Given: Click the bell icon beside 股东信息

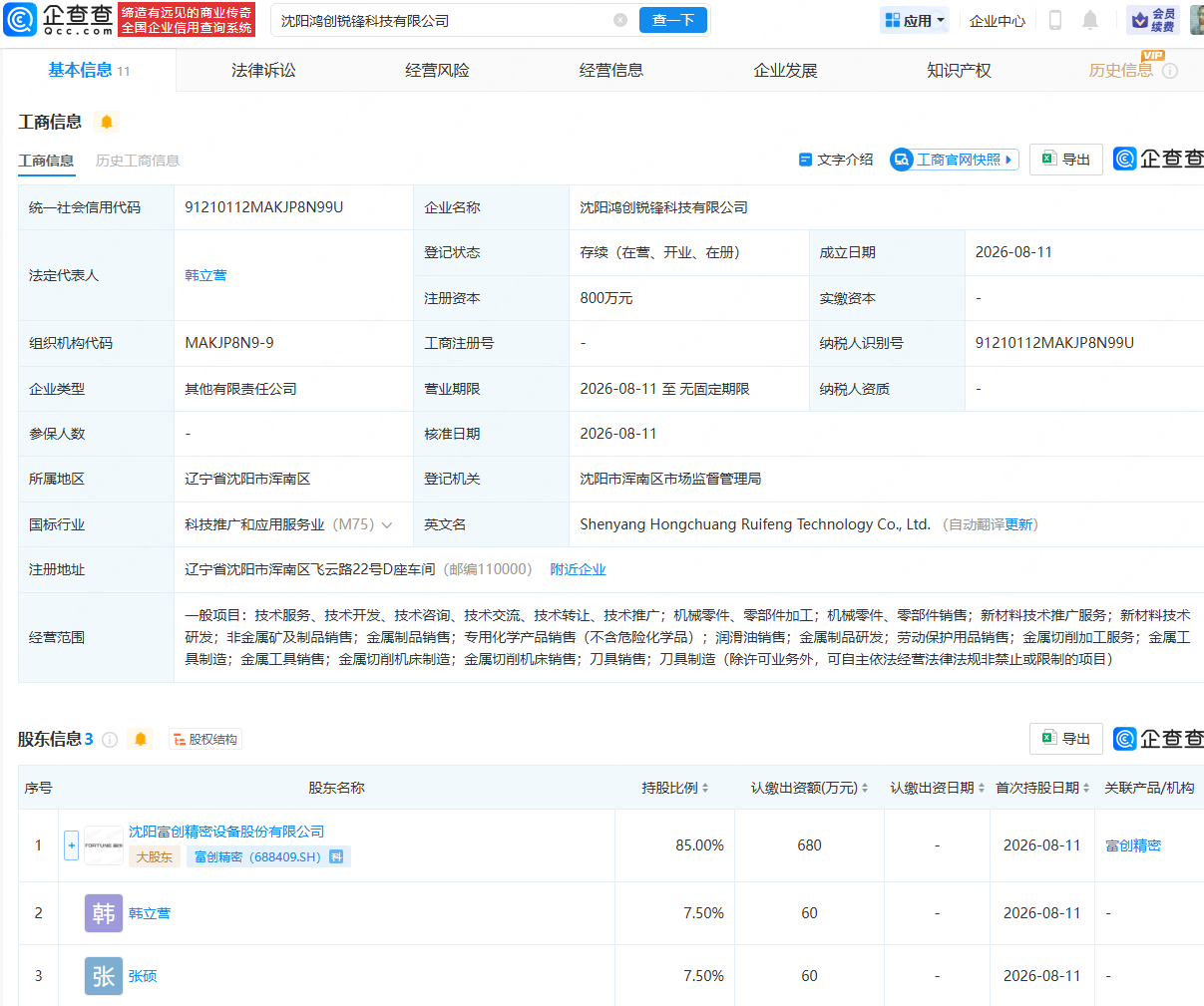Looking at the screenshot, I should [141, 739].
